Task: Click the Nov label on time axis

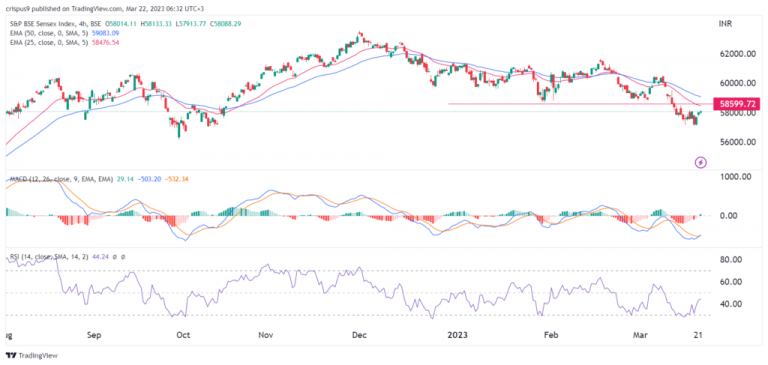Action: point(265,336)
